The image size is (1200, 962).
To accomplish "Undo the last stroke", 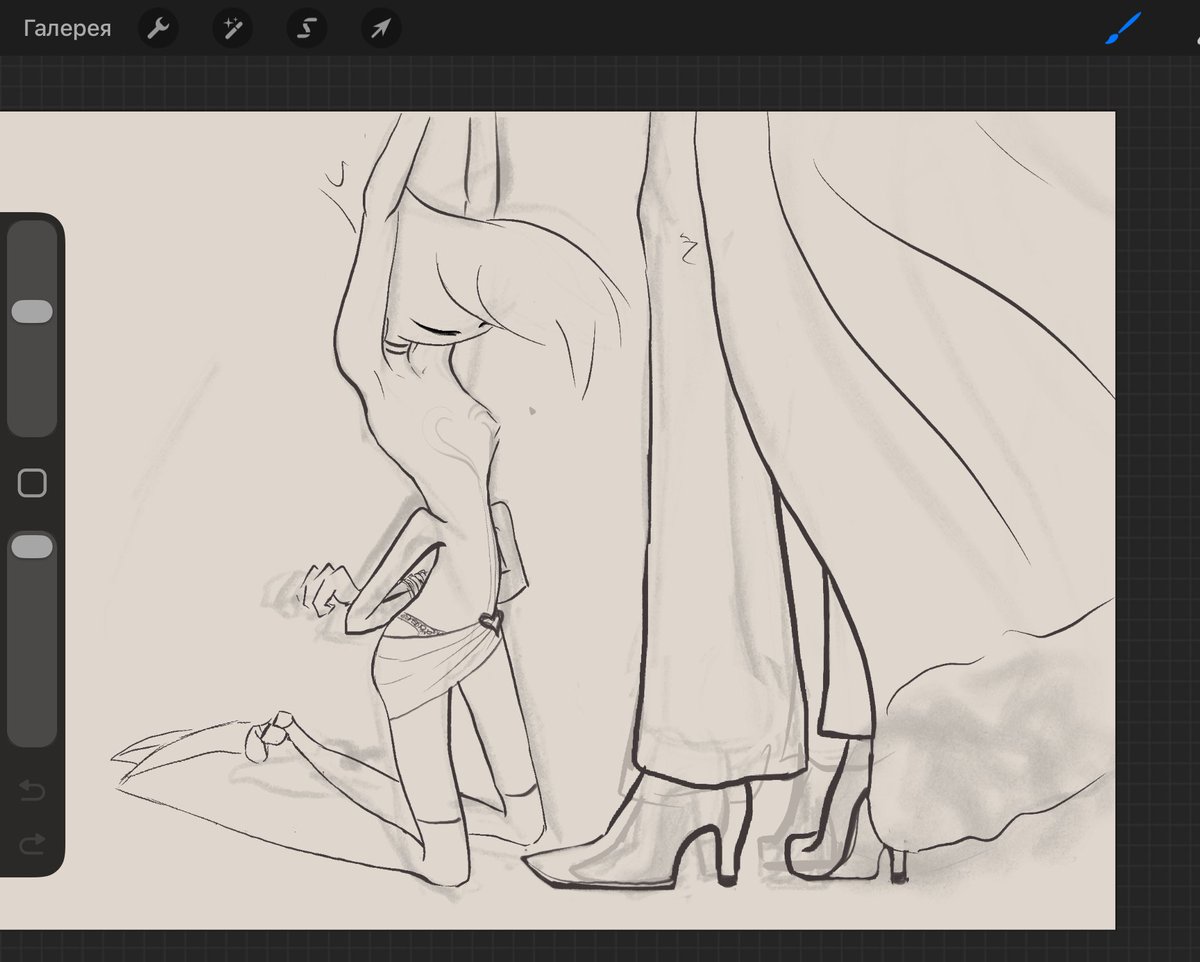I will click(32, 792).
